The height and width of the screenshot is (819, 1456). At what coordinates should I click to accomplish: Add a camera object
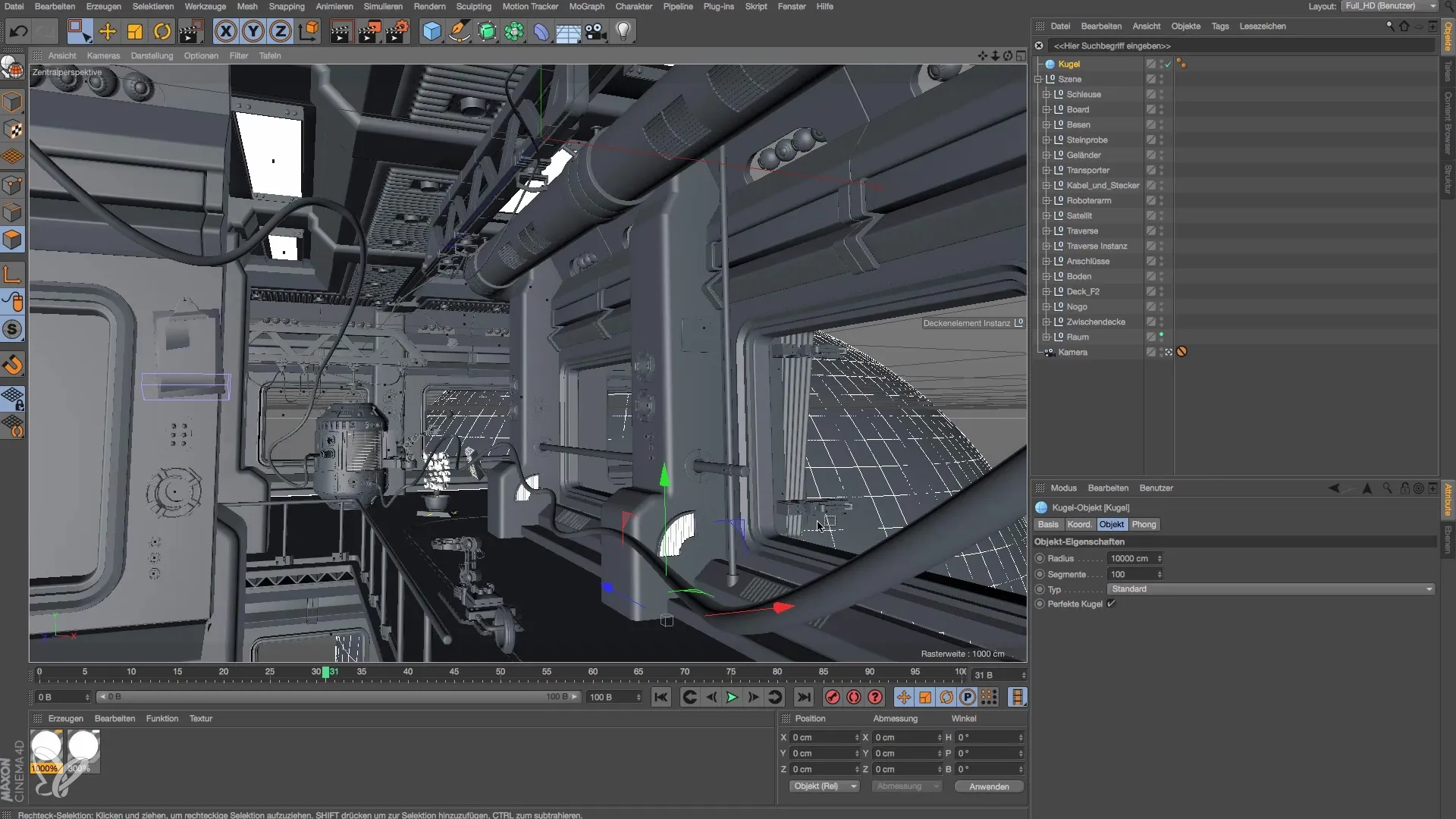pos(596,31)
